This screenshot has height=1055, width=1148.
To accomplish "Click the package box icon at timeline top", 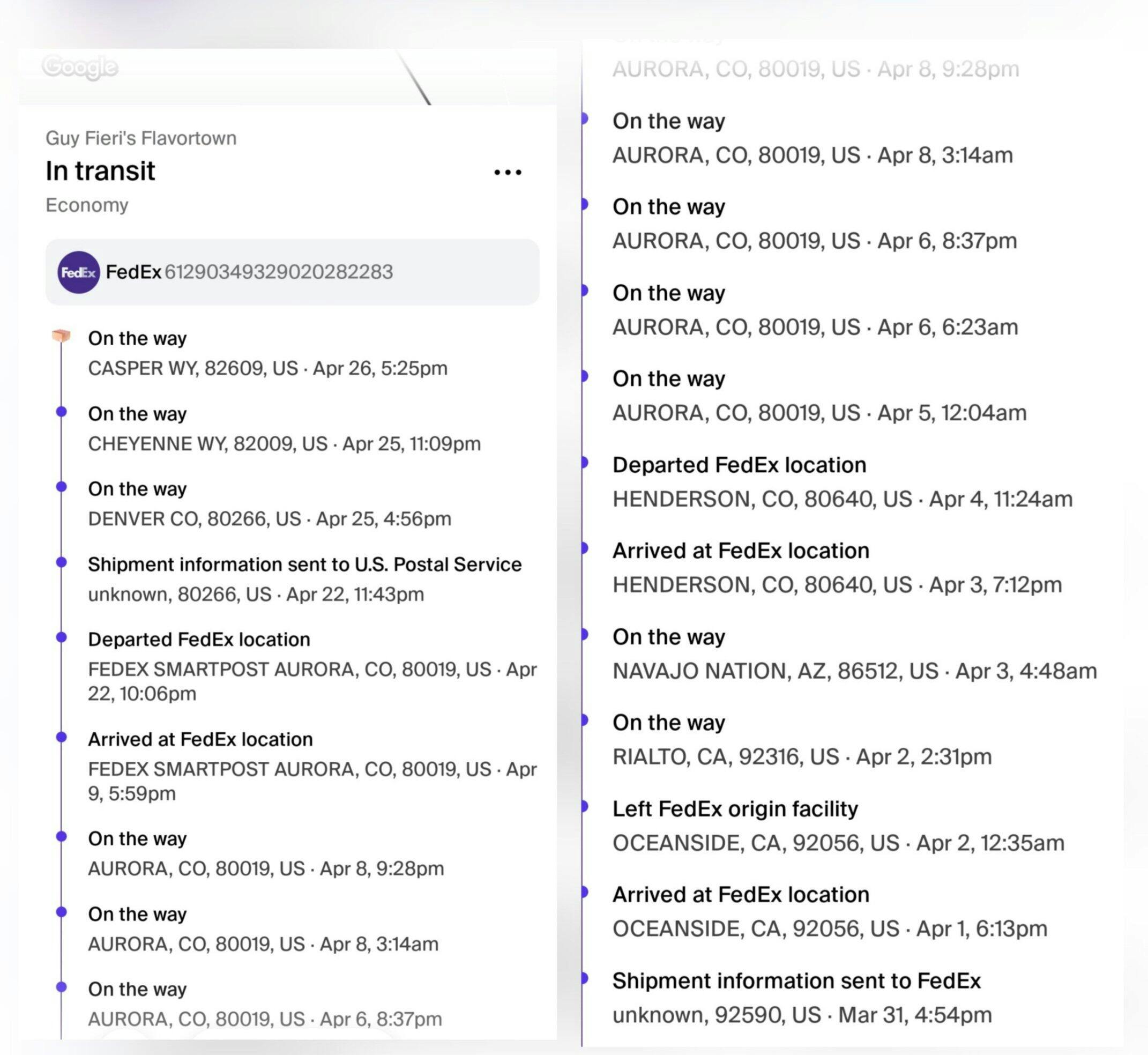I will point(61,336).
